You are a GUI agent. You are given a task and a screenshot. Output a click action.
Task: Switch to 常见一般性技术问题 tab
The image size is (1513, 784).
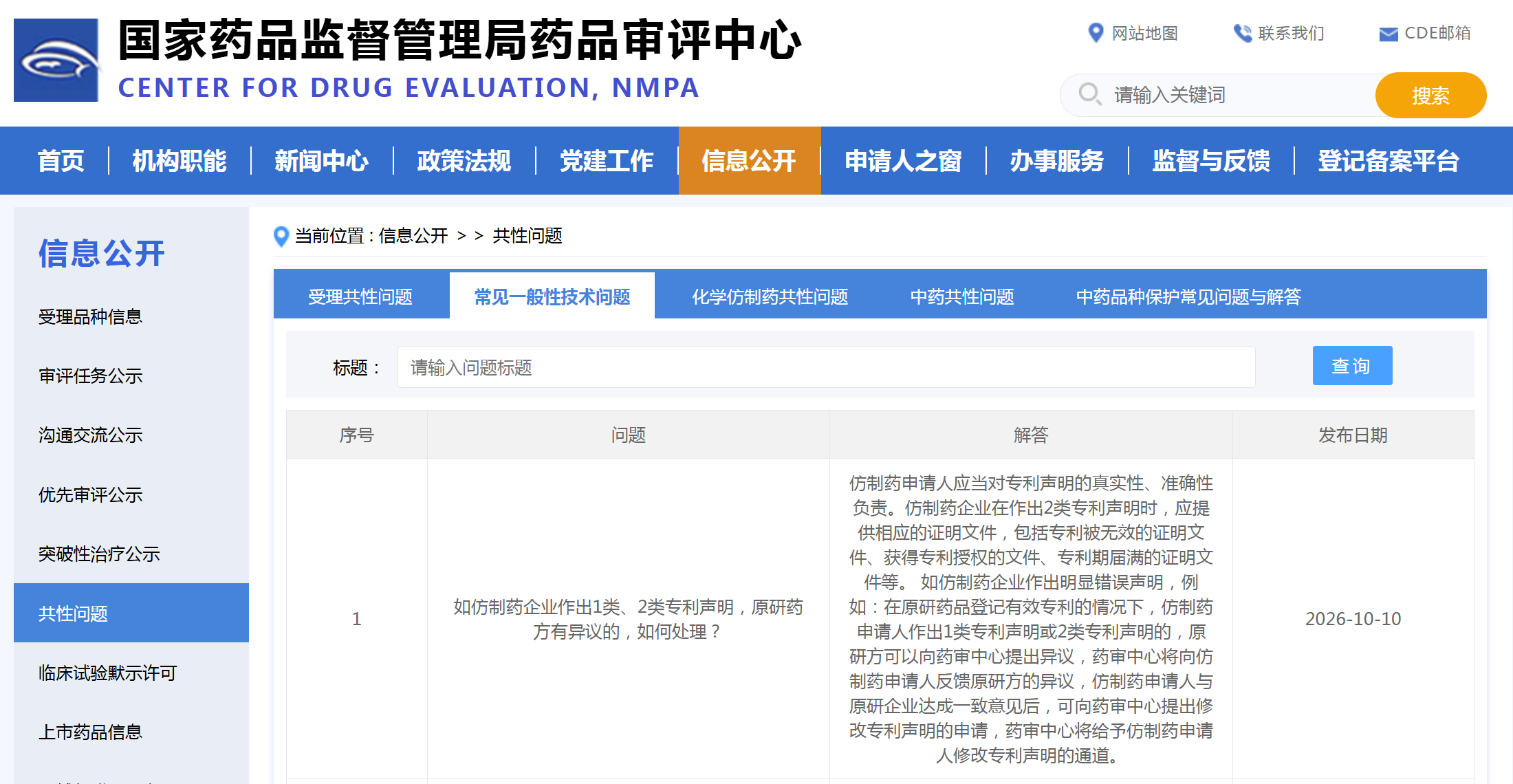552,296
